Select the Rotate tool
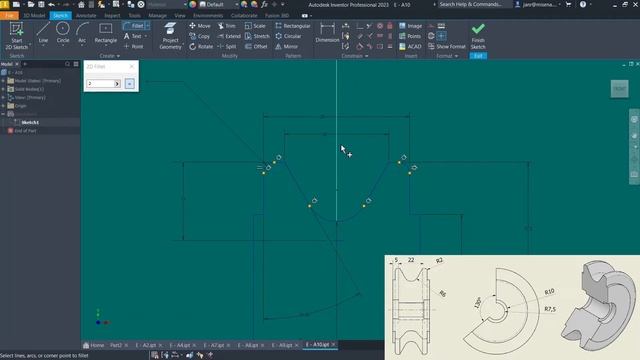 201,47
